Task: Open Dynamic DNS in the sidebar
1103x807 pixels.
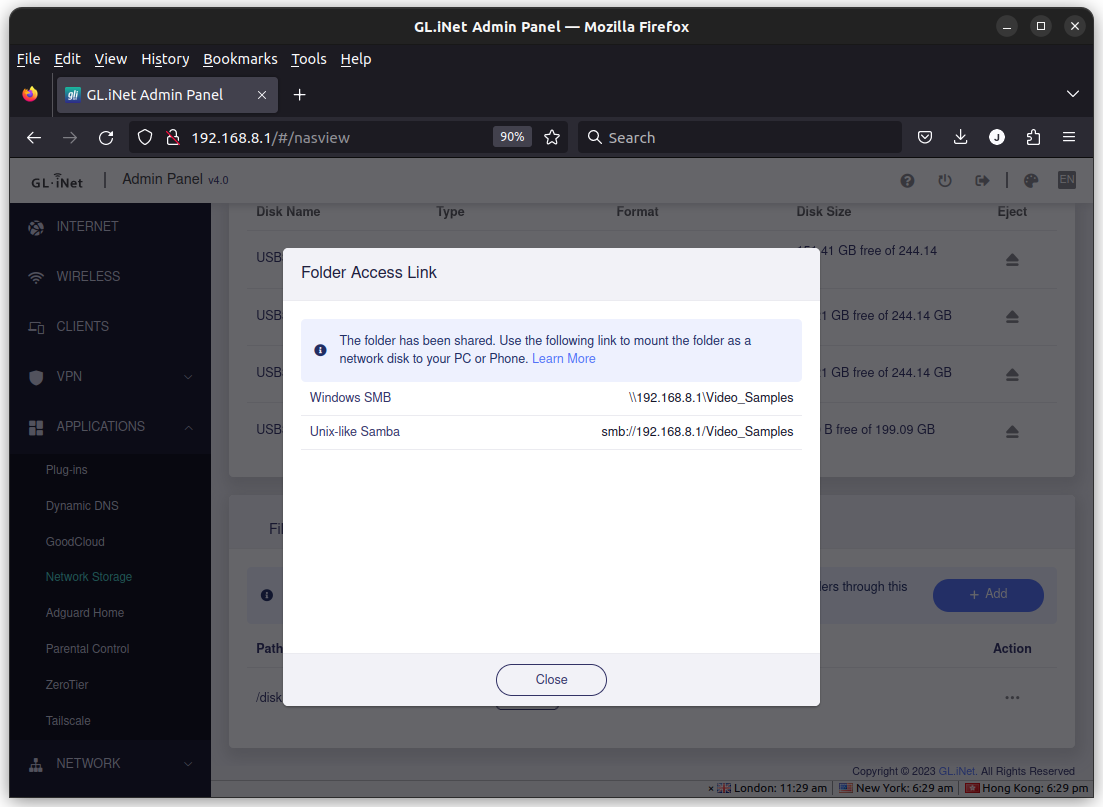Action: point(82,506)
